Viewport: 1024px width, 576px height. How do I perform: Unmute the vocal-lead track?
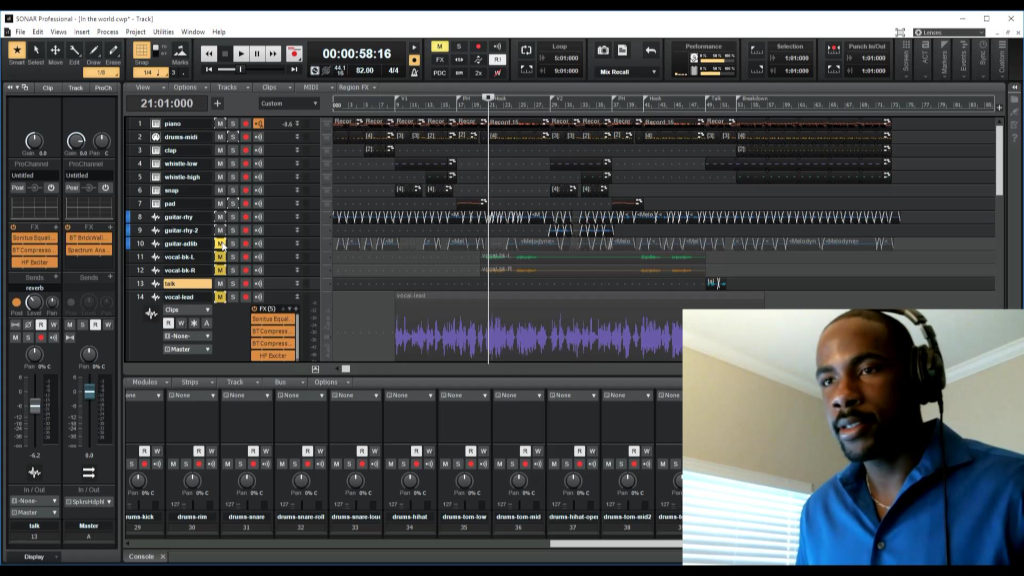click(x=220, y=297)
